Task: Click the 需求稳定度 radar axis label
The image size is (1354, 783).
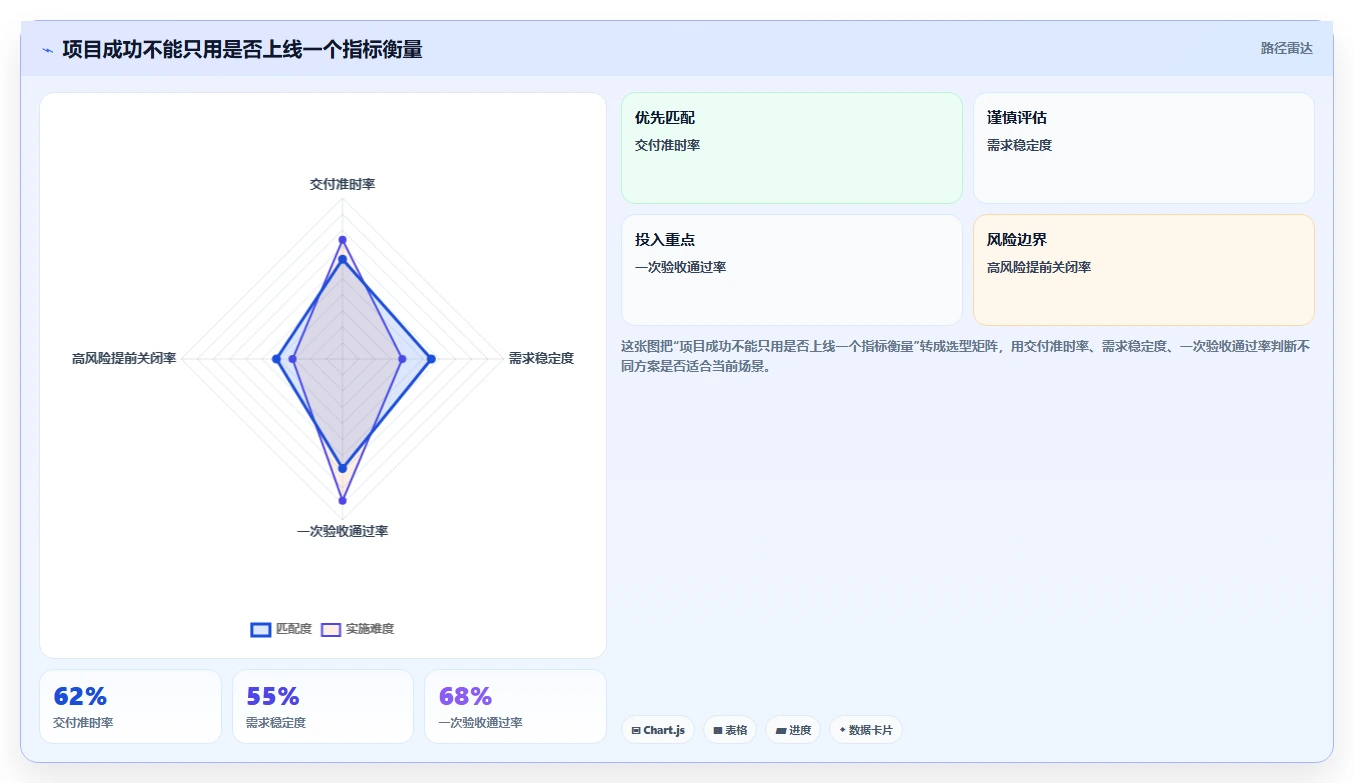Action: point(541,358)
